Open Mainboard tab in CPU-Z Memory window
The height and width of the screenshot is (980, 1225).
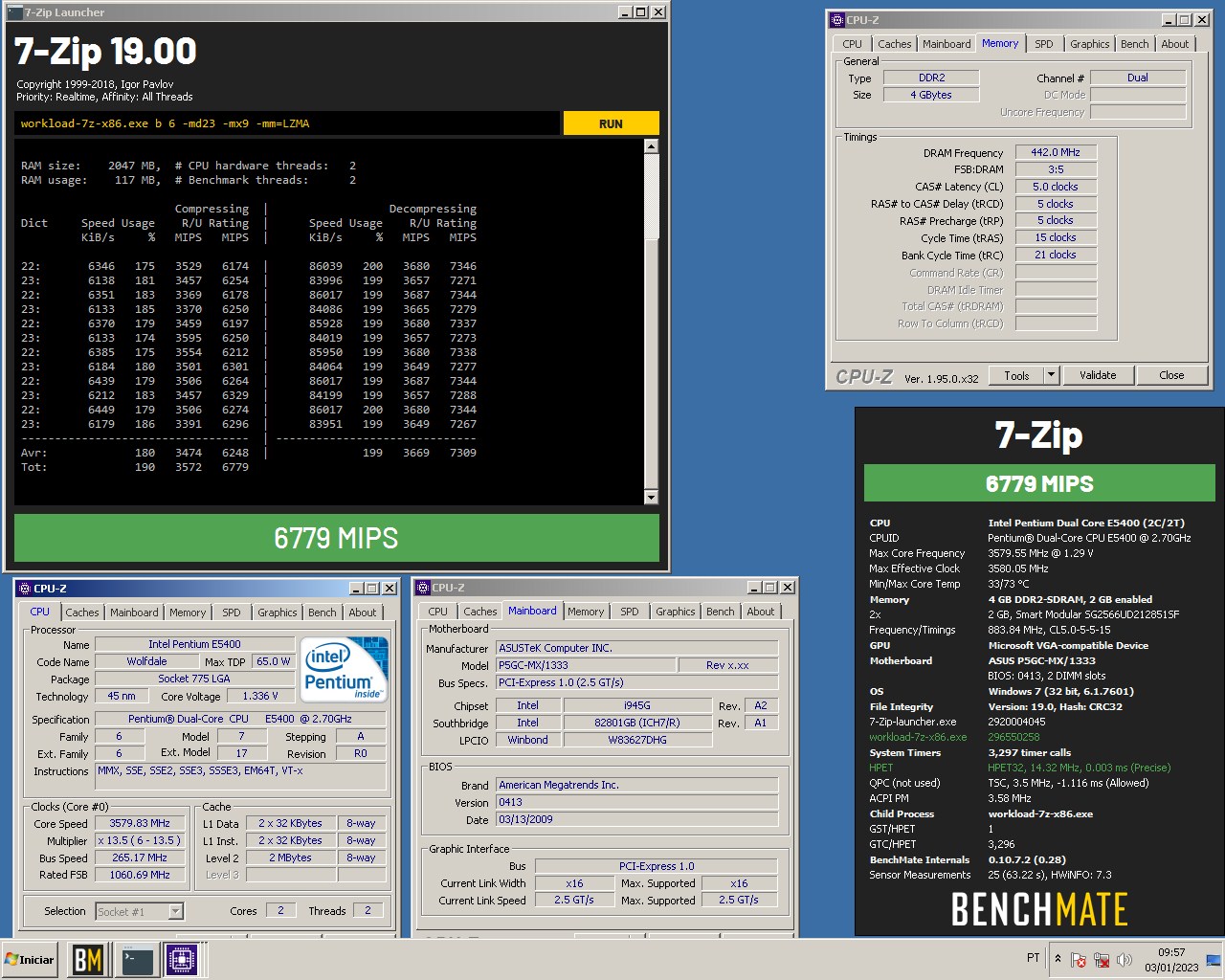(947, 44)
